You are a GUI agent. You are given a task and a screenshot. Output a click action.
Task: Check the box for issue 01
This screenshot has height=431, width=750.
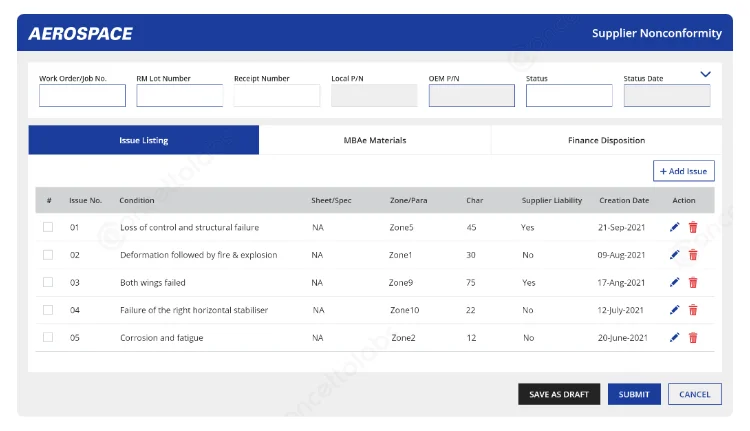click(48, 227)
